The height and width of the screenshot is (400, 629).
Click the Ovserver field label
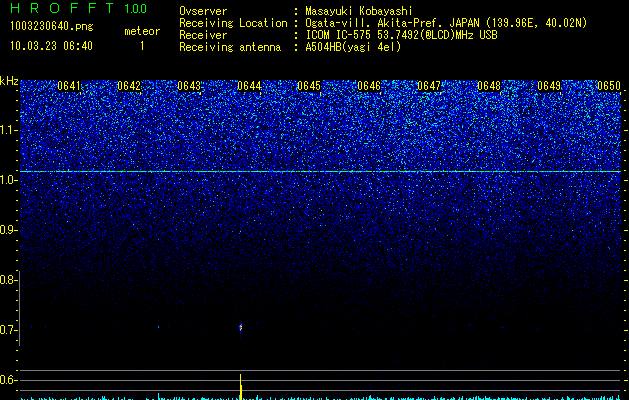(203, 11)
